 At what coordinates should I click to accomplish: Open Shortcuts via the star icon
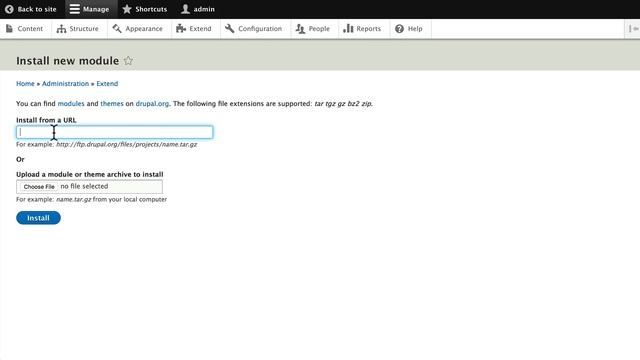click(x=127, y=9)
